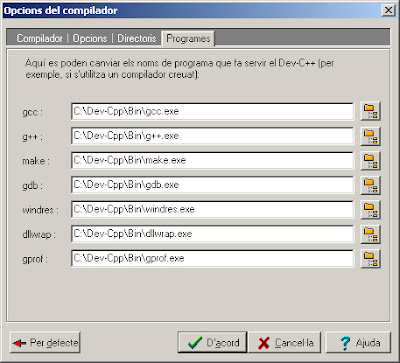Viewport: 400px width, 363px height.
Task: Browse for the g++ executable folder icon
Action: pos(370,136)
